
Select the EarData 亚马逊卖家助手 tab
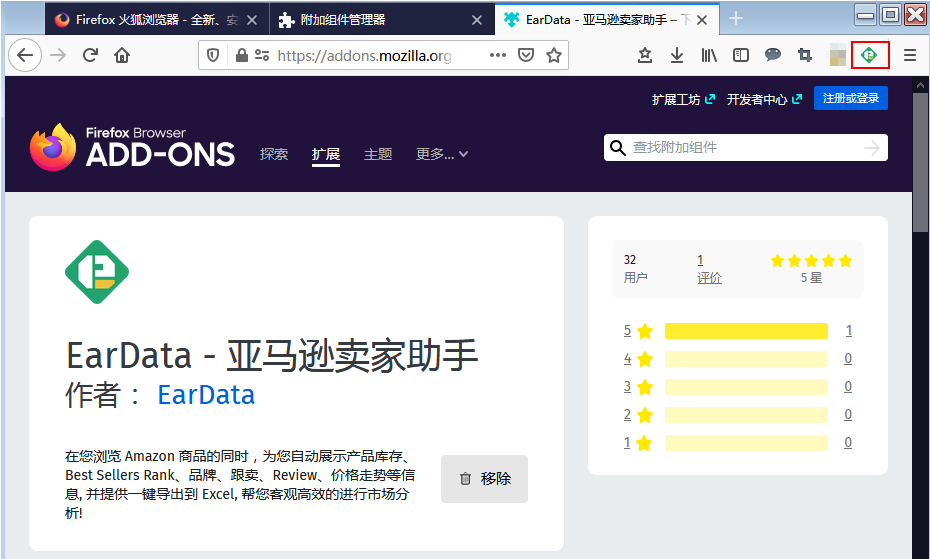tap(607, 20)
